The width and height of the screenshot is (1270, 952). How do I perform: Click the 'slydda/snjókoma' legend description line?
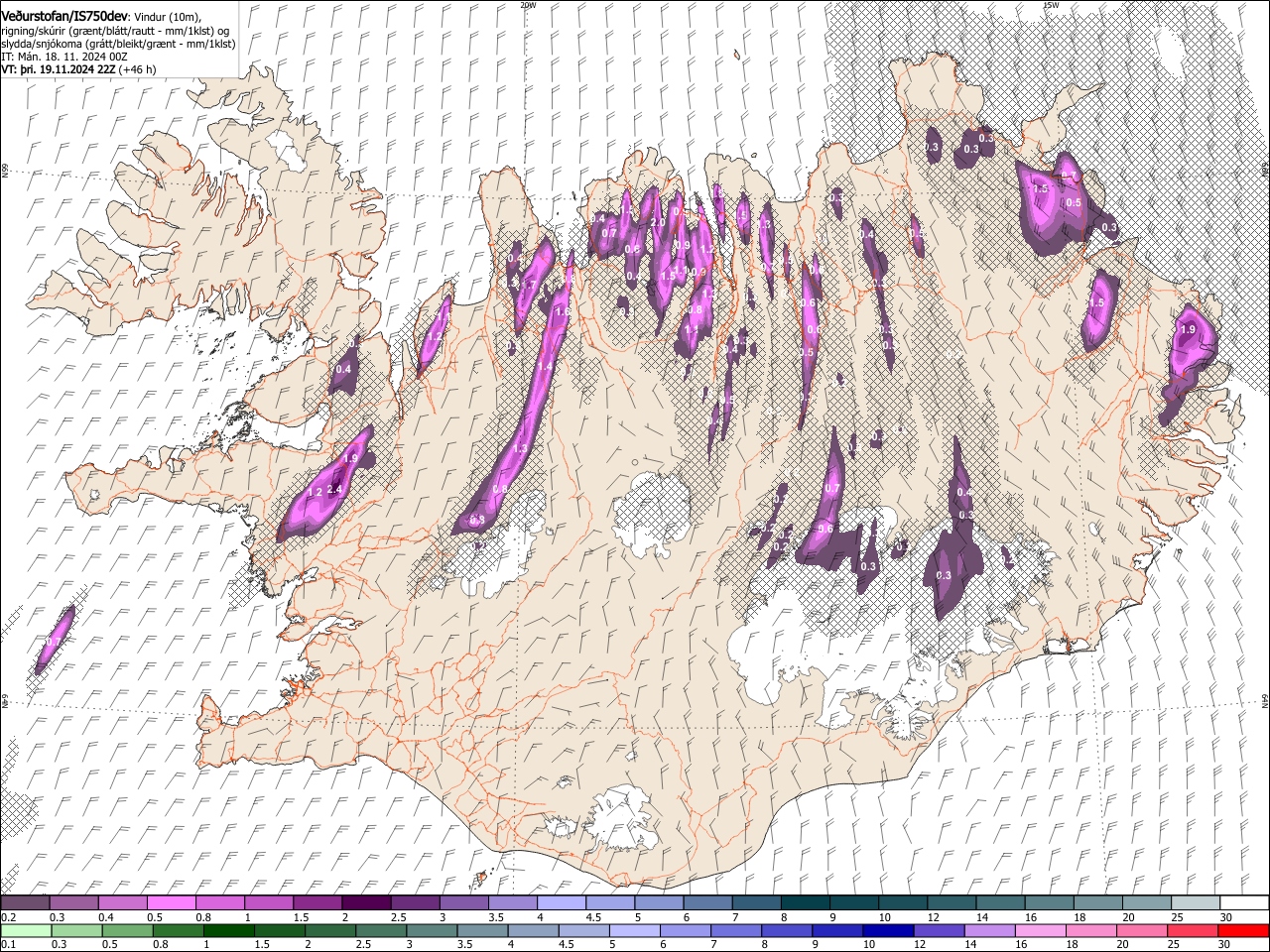pyautogui.click(x=118, y=44)
